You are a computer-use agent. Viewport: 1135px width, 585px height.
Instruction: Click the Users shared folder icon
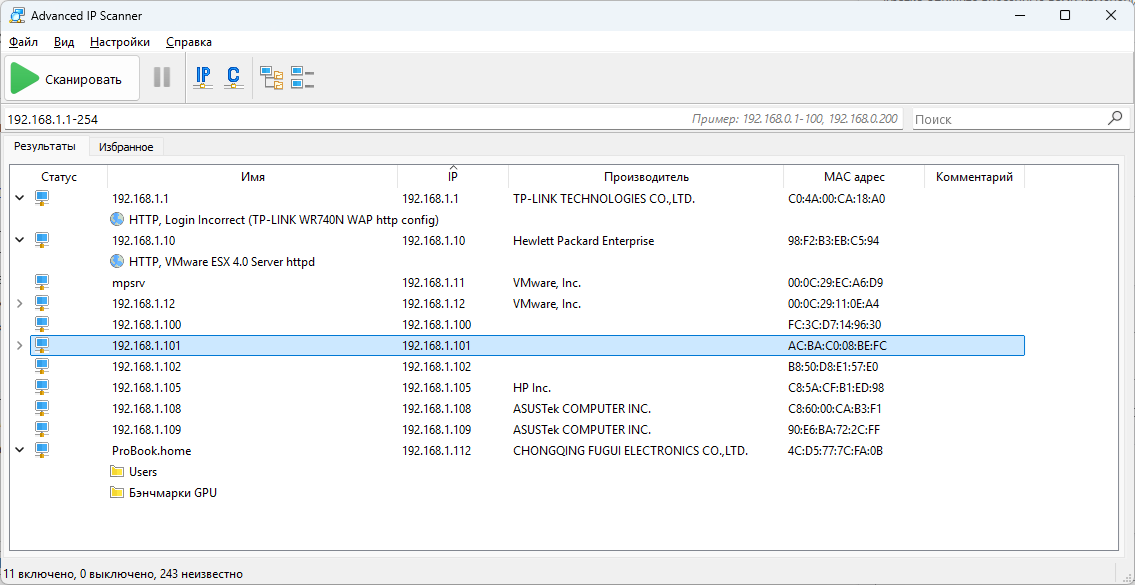point(117,471)
